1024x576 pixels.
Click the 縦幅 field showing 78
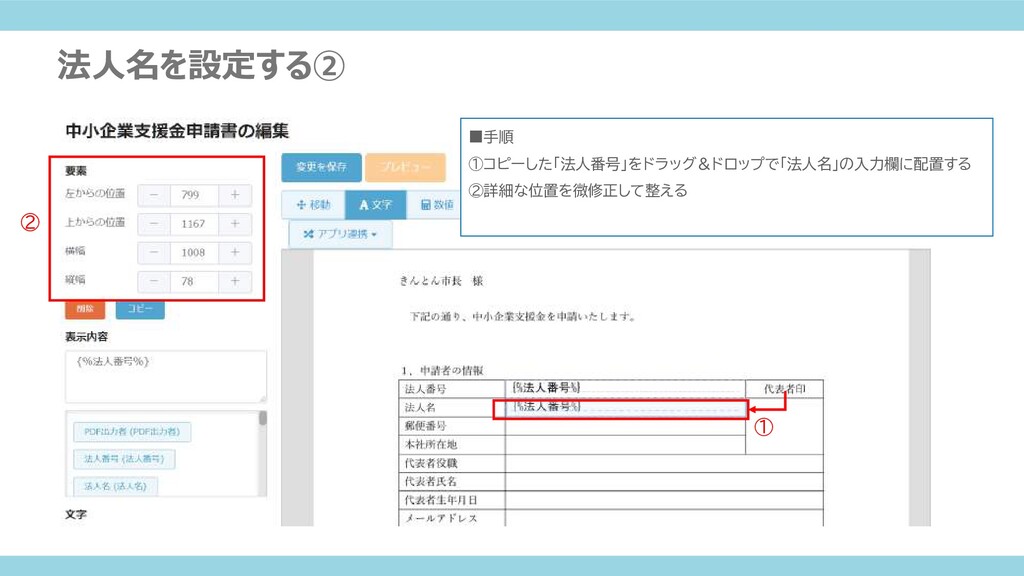195,281
